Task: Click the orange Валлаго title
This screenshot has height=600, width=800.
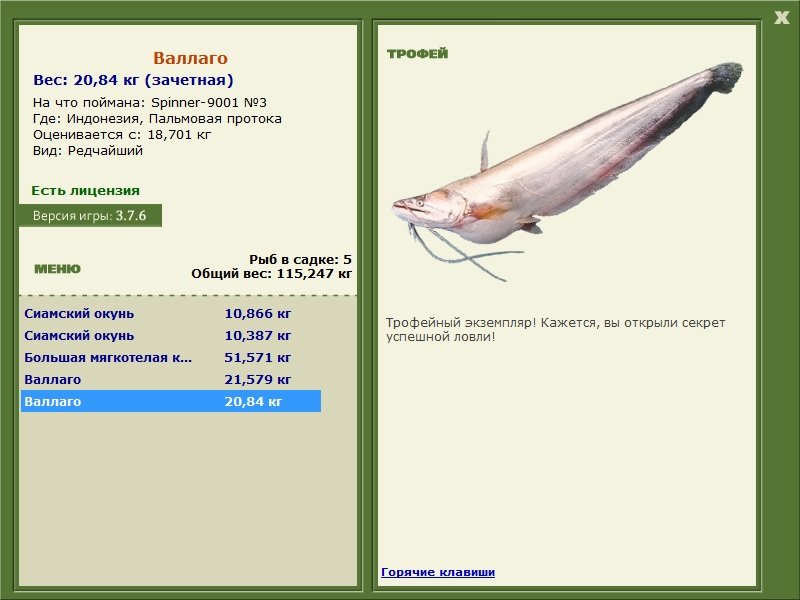Action: tap(190, 59)
